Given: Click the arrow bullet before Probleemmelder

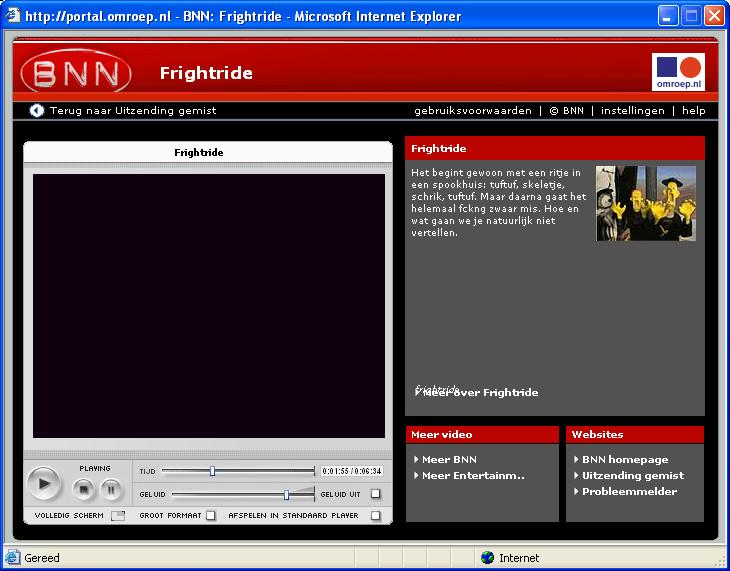Looking at the screenshot, I should pyautogui.click(x=576, y=491).
